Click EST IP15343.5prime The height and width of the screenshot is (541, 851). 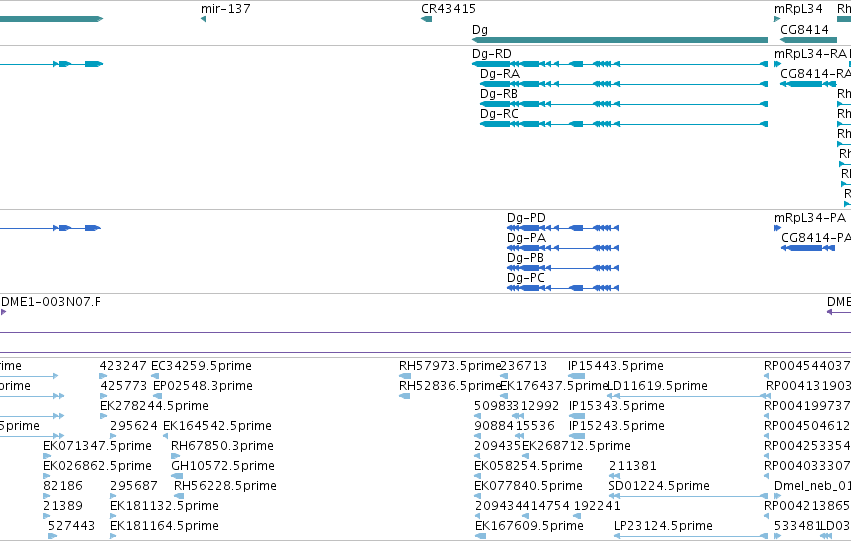617,406
